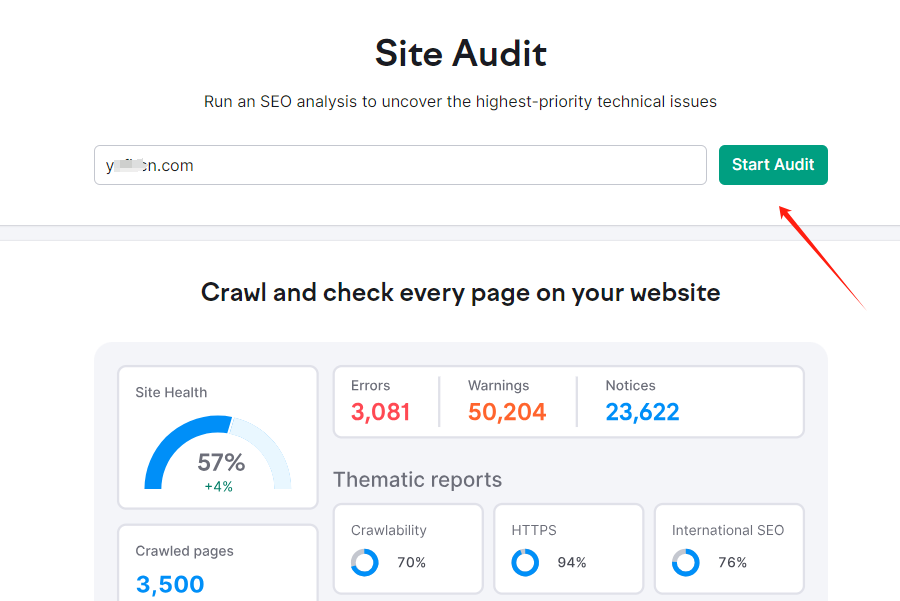Click inside the website domain input field
900x601 pixels.
(400, 165)
